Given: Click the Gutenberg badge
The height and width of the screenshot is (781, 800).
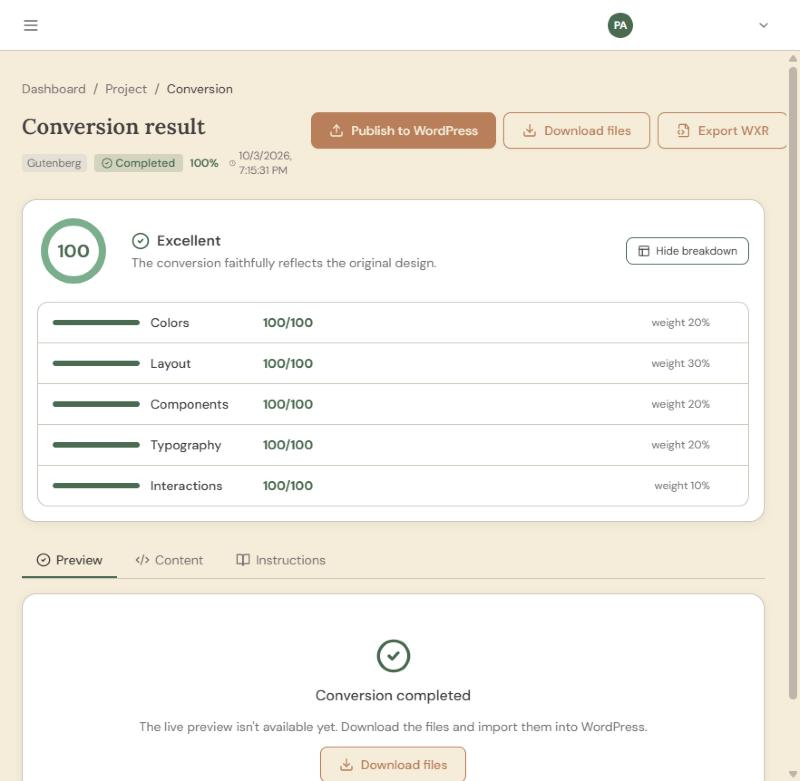Looking at the screenshot, I should 54,163.
